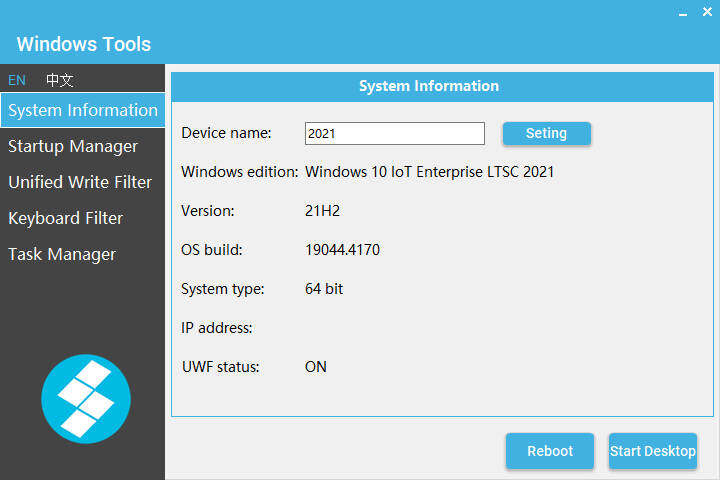This screenshot has width=720, height=480.
Task: Select Keyboard Filter in sidebar
Action: tap(66, 218)
